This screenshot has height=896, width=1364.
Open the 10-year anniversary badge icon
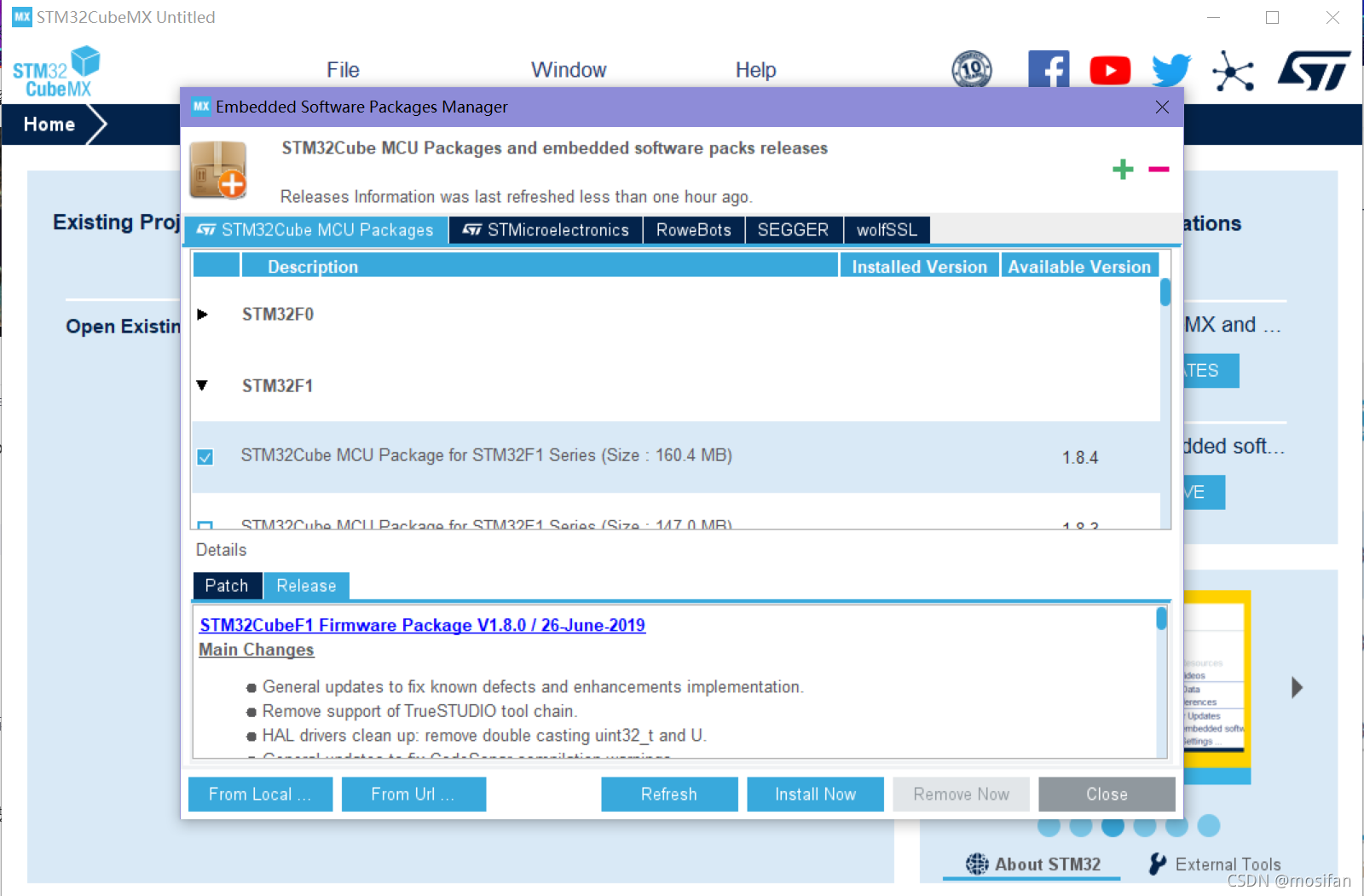972,69
